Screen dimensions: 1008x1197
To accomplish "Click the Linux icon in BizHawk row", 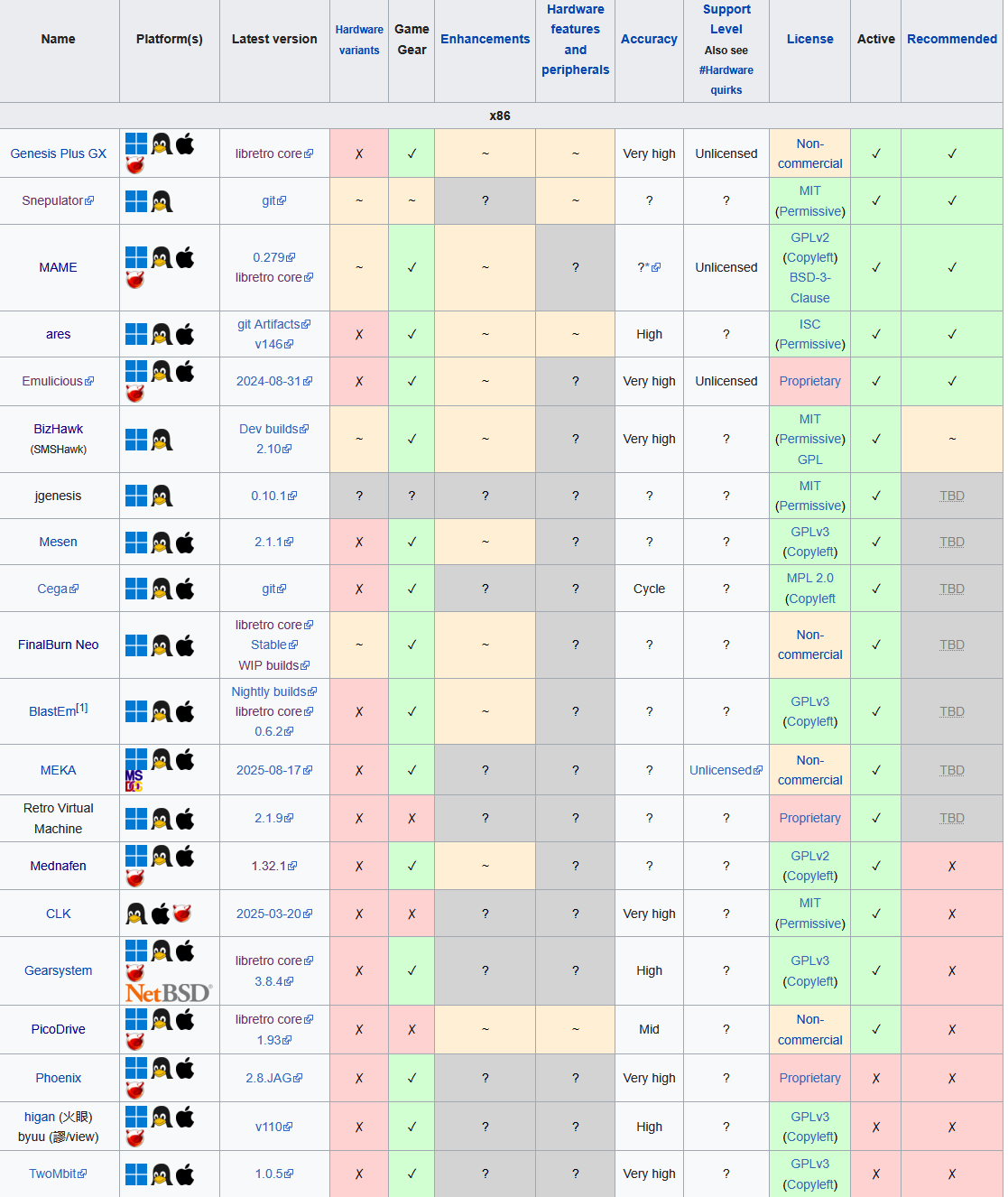I will pyautogui.click(x=162, y=440).
